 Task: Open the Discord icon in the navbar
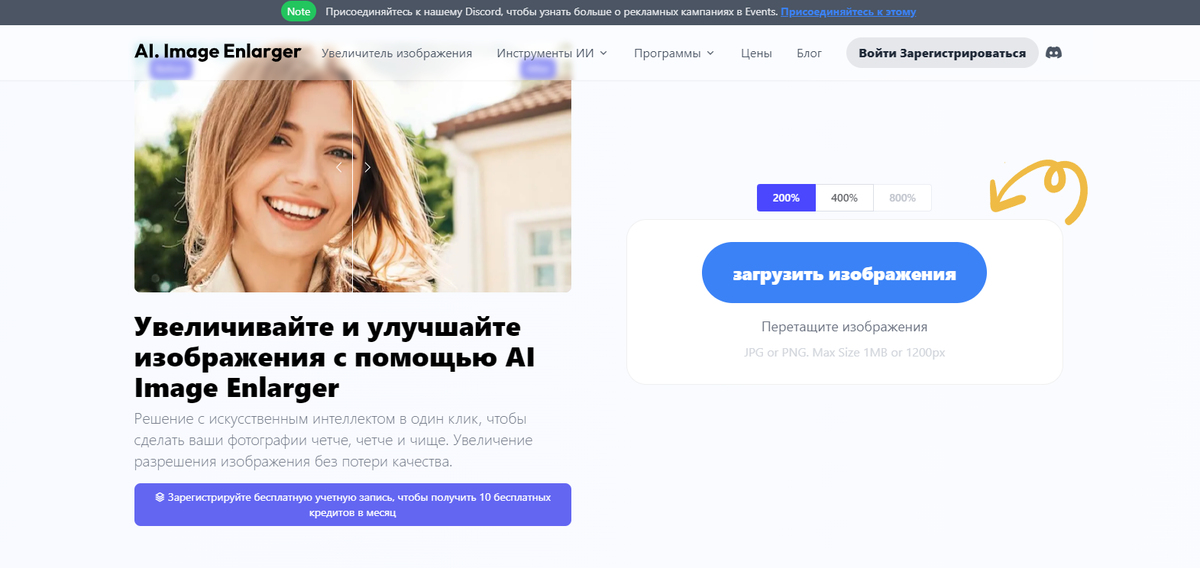coord(1053,53)
